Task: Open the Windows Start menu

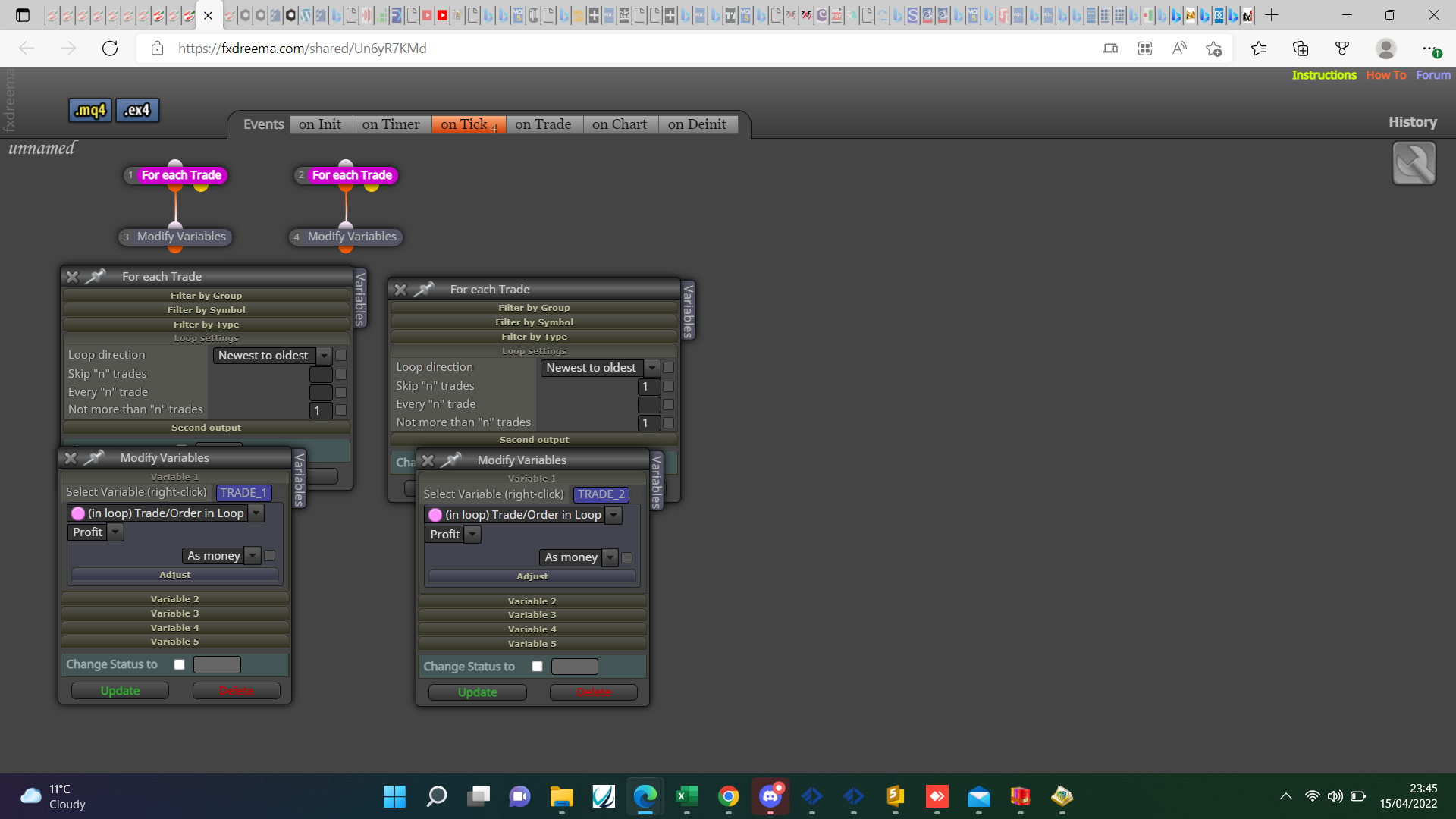Action: [x=394, y=796]
